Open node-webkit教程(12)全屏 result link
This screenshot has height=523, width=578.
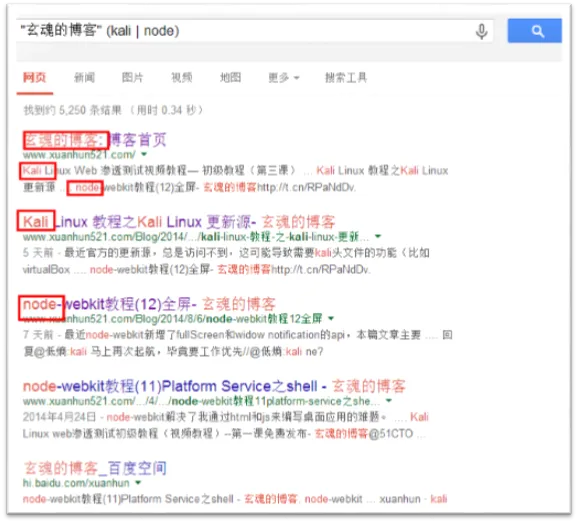point(149,304)
